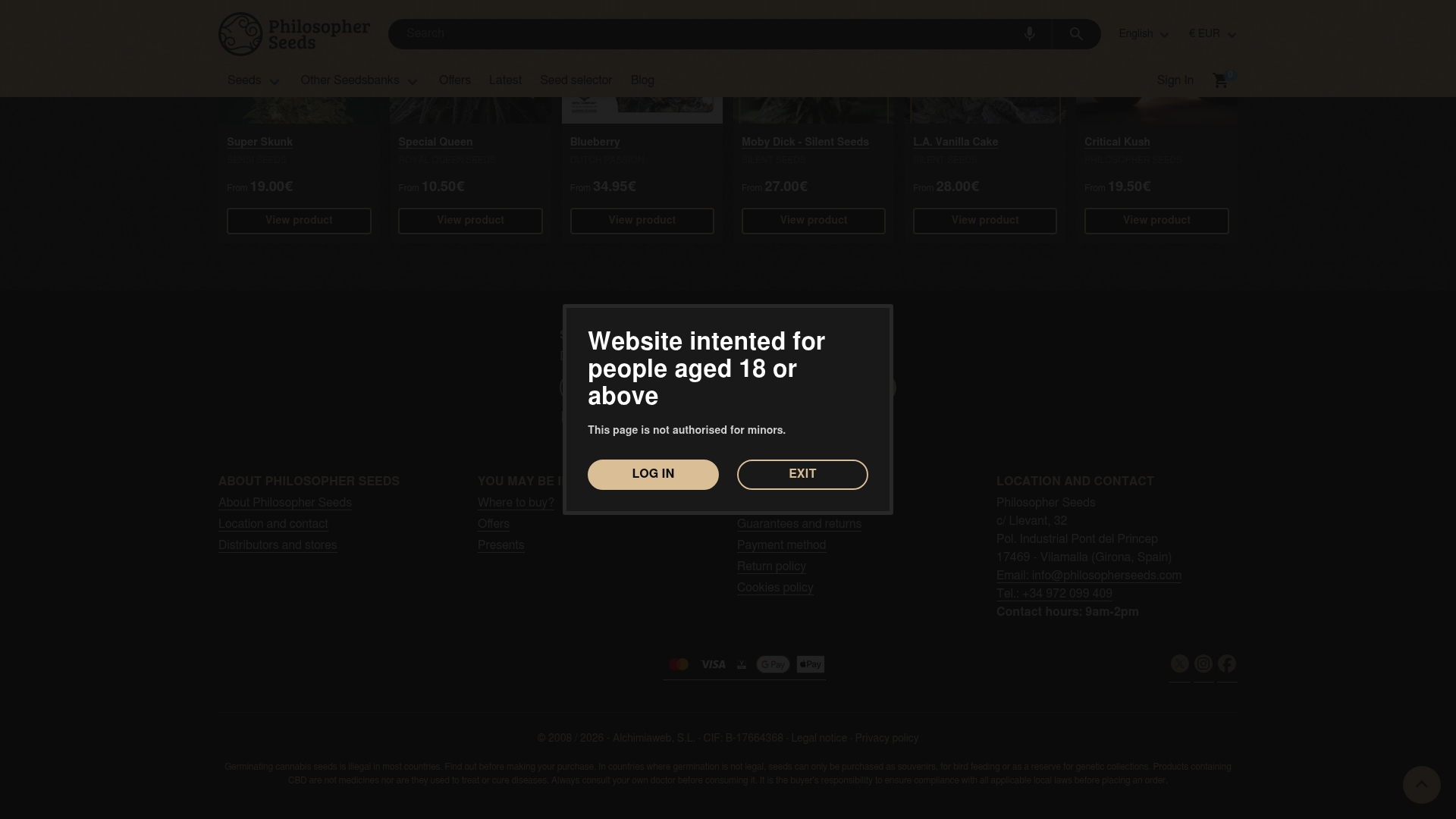This screenshot has width=1456, height=819.
Task: Click the info@philosopherseeds.com email link
Action: click(x=1089, y=576)
